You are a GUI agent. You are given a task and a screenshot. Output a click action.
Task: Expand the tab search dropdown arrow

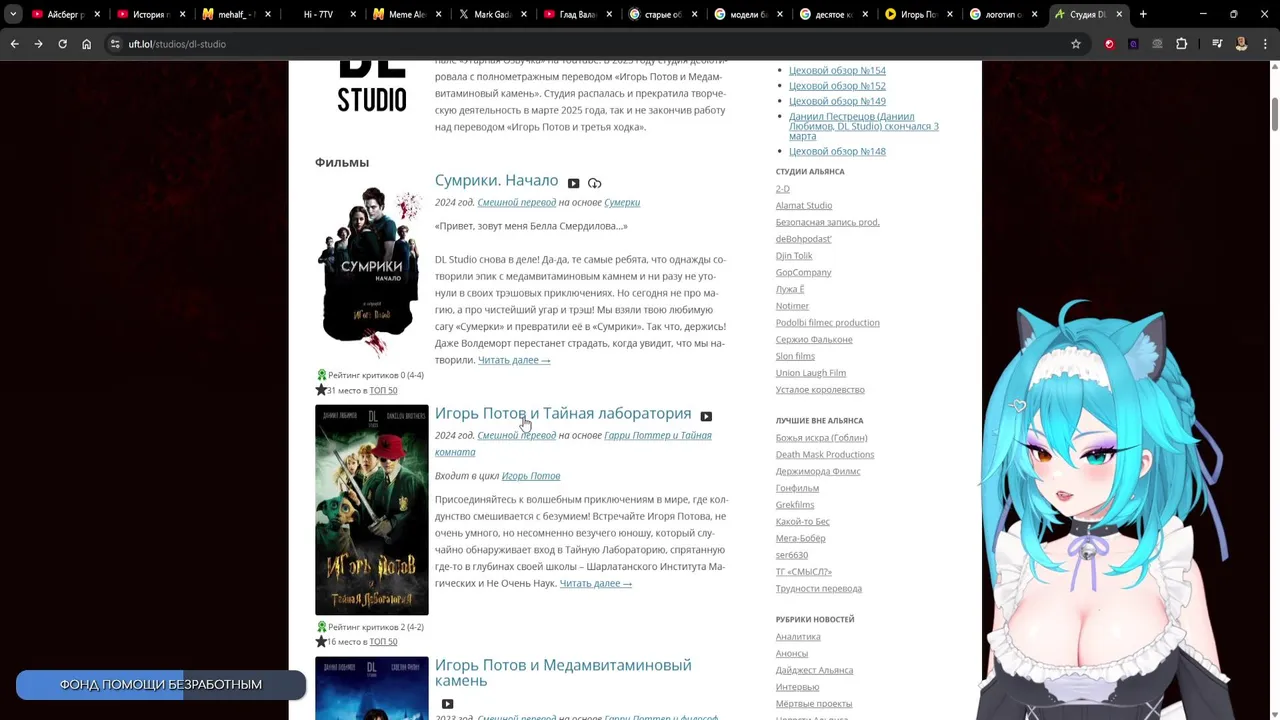click(x=13, y=14)
